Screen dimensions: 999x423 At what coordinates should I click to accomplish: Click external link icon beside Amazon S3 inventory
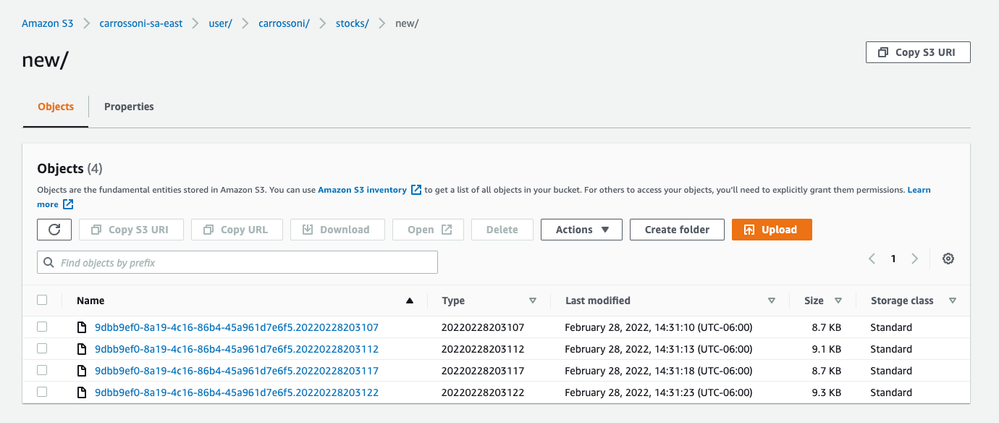pyautogui.click(x=416, y=190)
